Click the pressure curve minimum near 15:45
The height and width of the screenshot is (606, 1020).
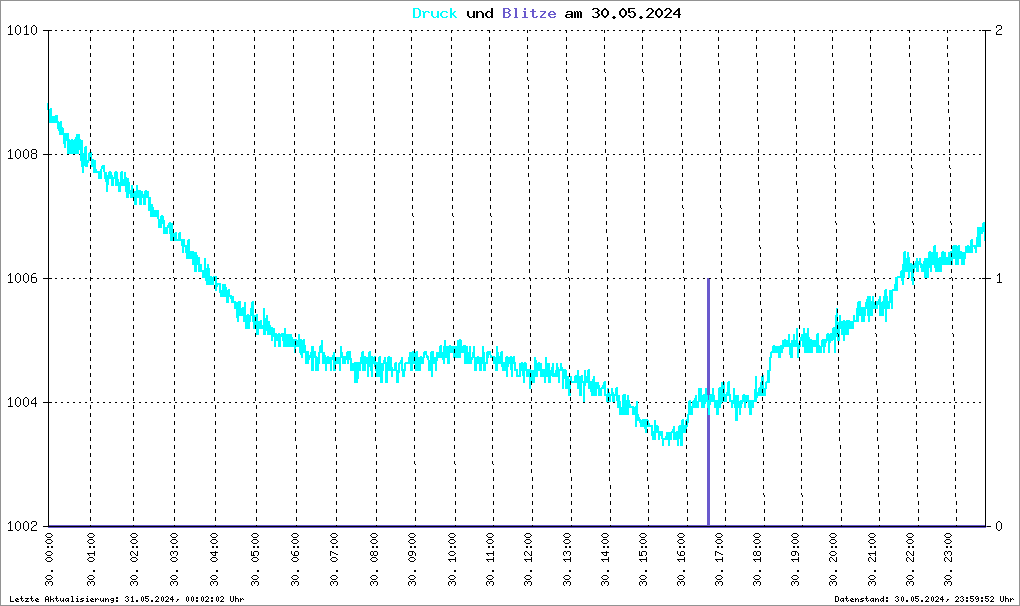[x=672, y=437]
